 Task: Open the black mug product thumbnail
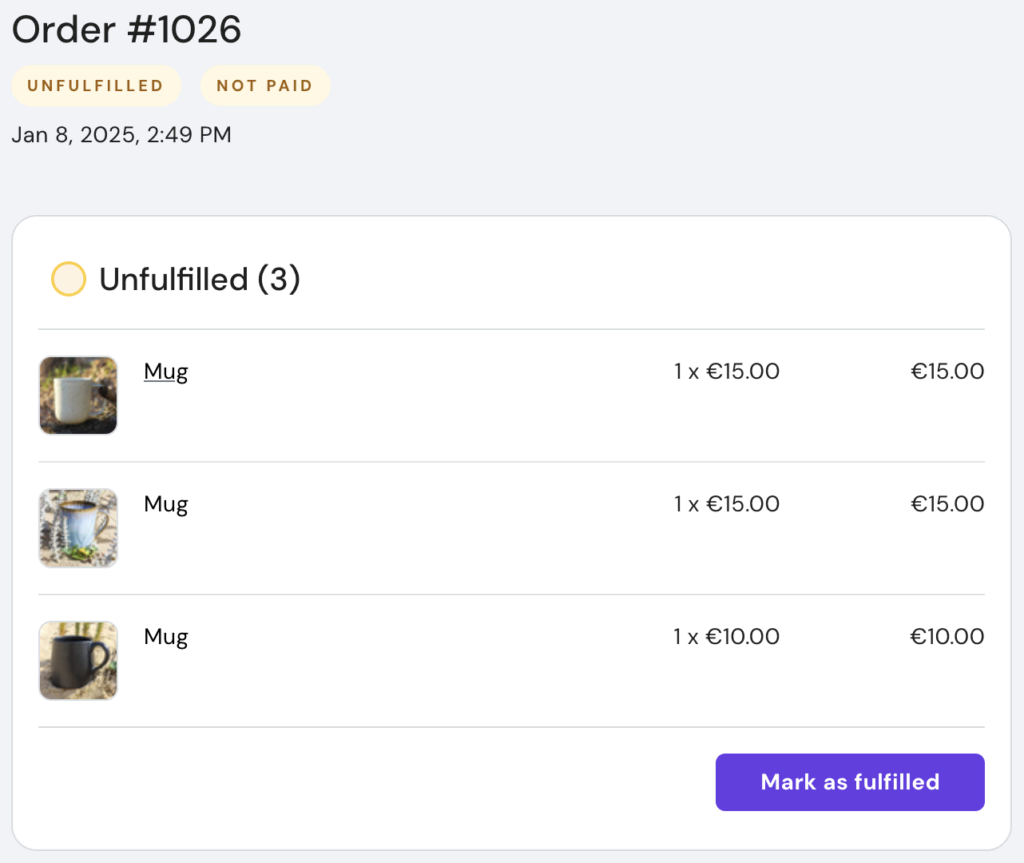pyautogui.click(x=78, y=660)
